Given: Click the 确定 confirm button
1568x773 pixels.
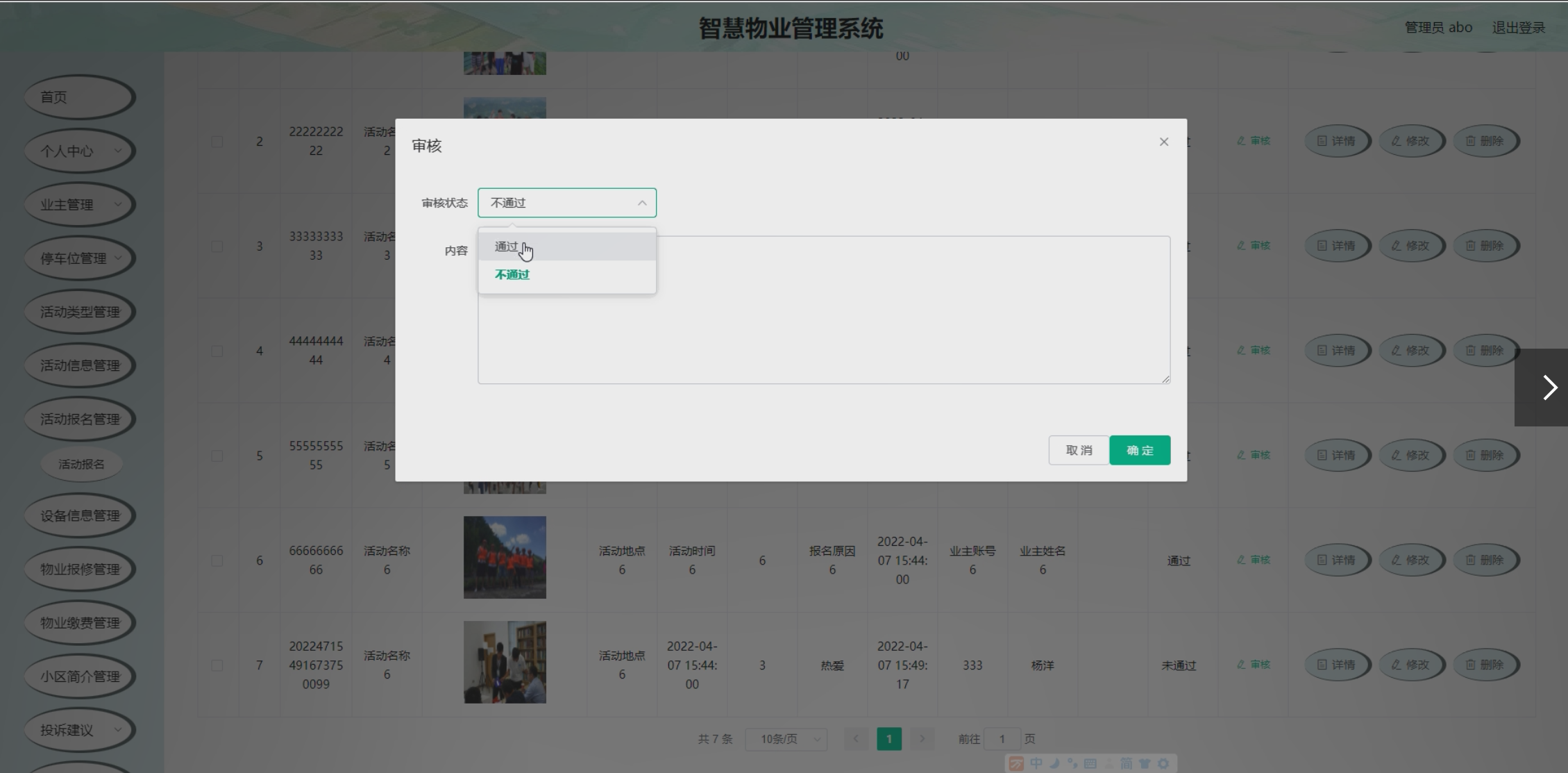Looking at the screenshot, I should [1139, 450].
